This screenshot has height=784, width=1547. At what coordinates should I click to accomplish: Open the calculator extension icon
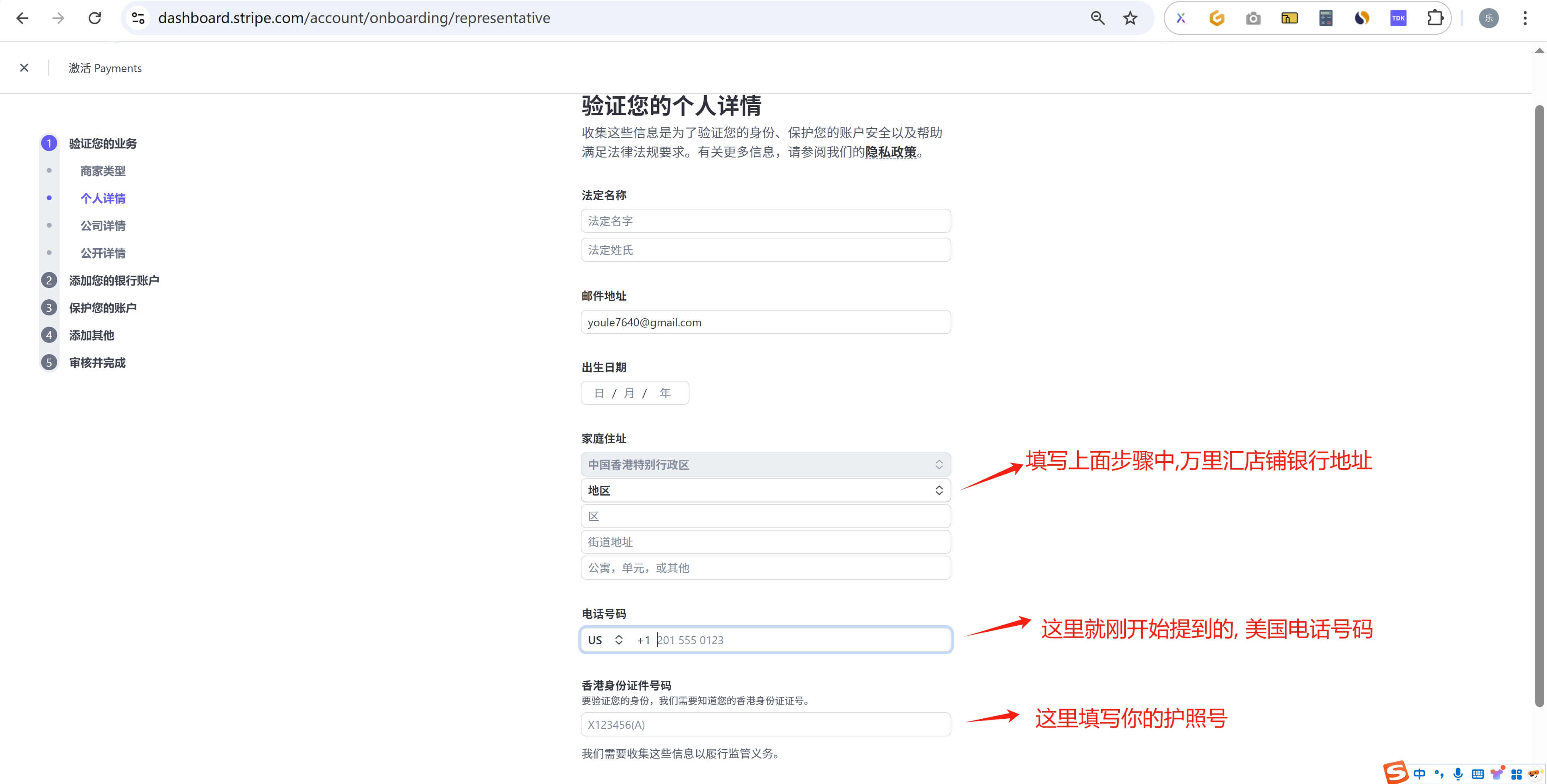[x=1326, y=18]
